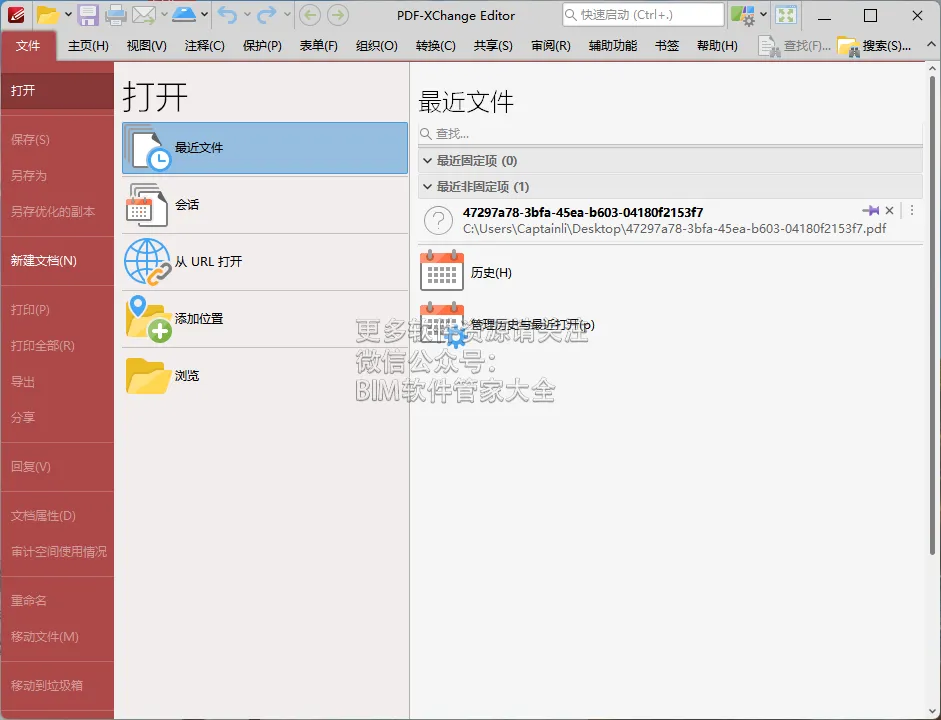Screen dimensions: 941x720
Task: Click the PDF-XChange app logo icon
Action: tap(16, 14)
